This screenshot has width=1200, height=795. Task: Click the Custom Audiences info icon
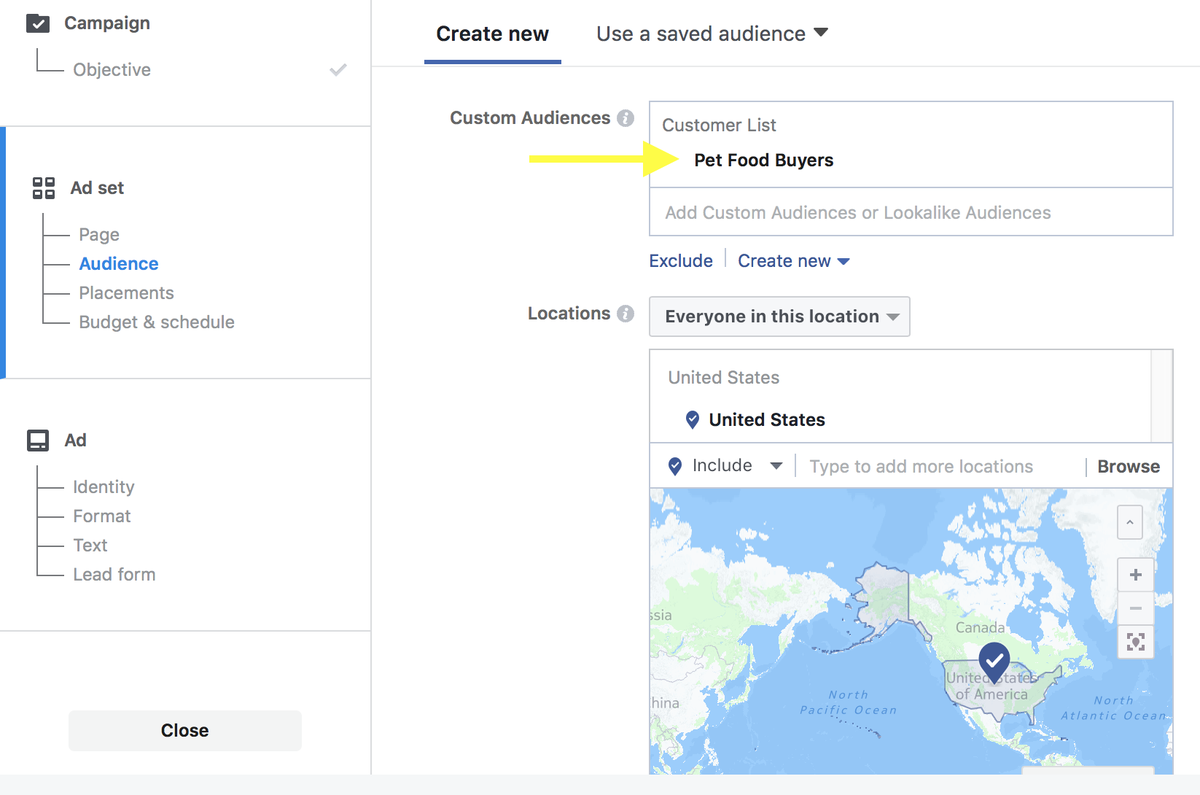pyautogui.click(x=626, y=118)
